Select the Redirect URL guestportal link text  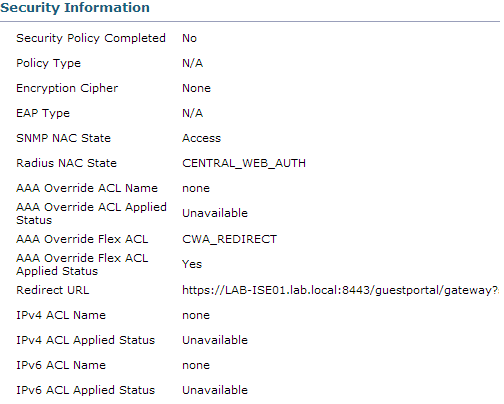click(340, 290)
